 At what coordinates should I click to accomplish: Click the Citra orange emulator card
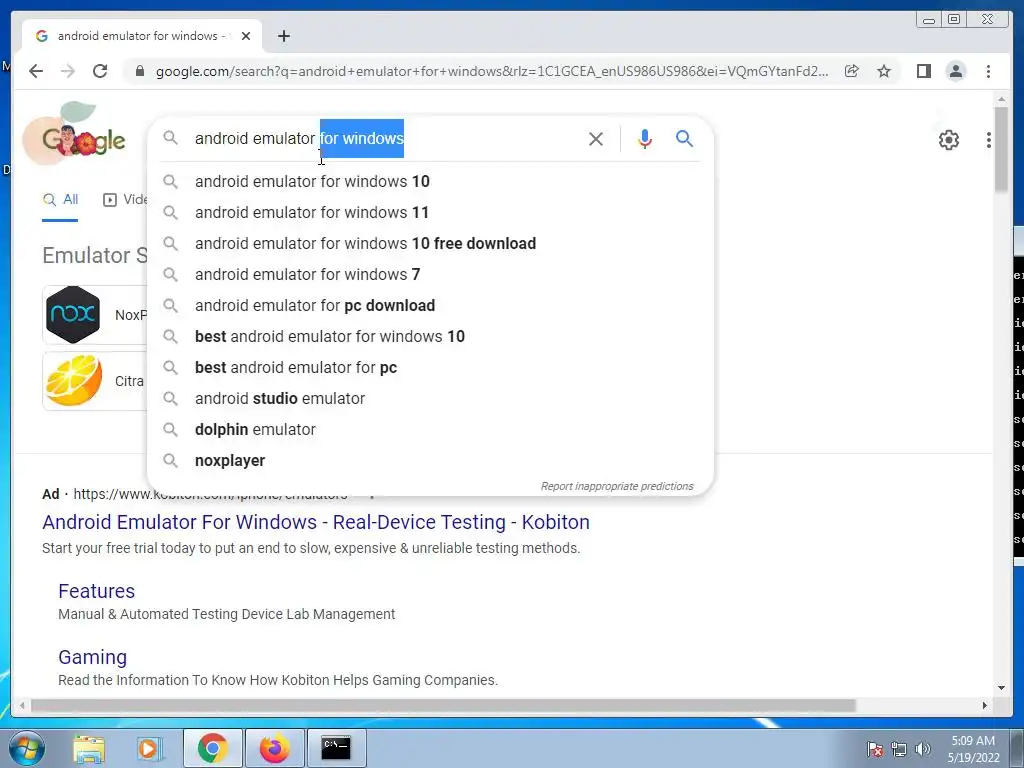95,381
